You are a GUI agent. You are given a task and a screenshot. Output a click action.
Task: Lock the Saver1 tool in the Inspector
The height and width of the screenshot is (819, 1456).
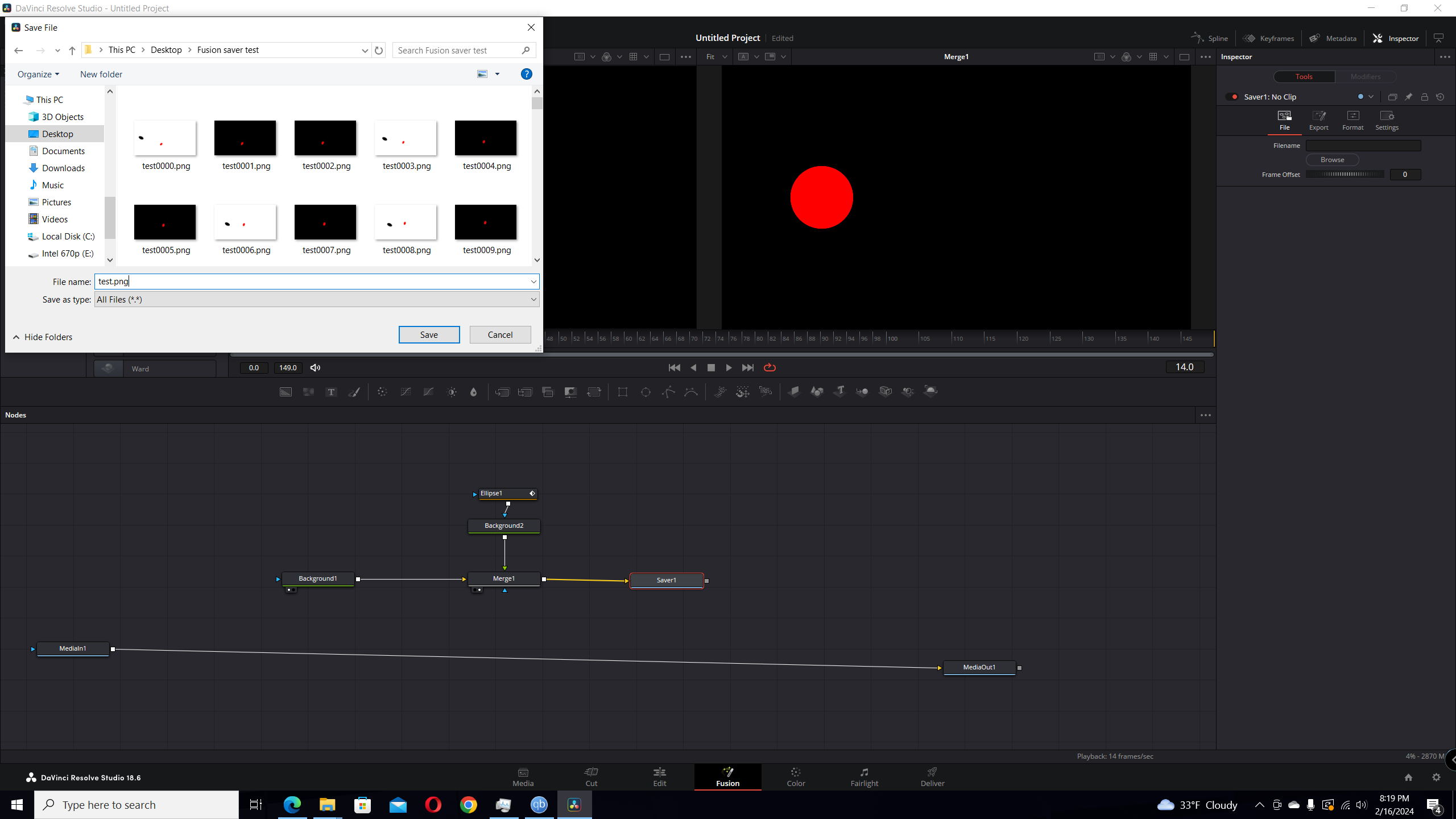pos(1424,97)
